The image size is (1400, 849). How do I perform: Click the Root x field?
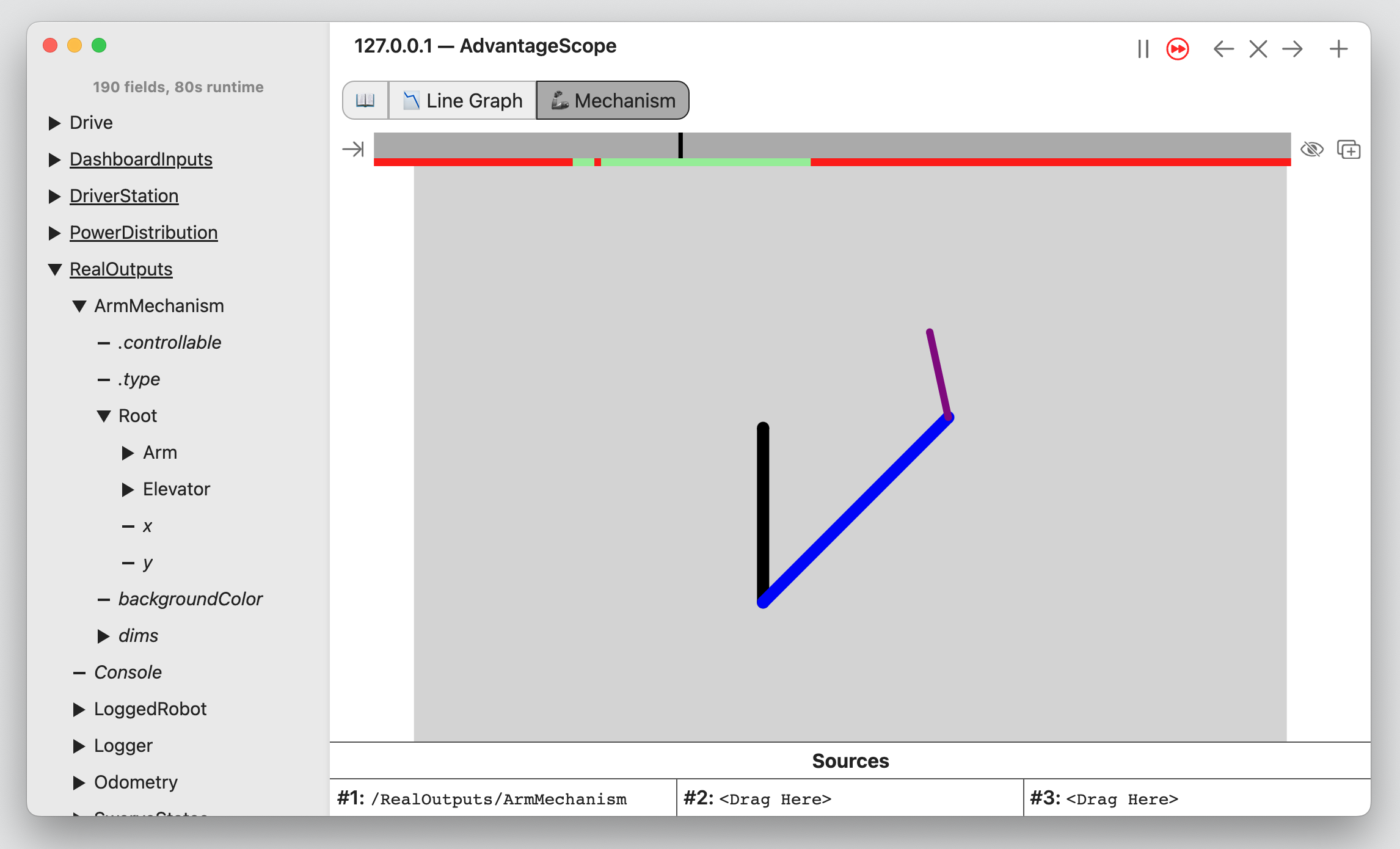[143, 525]
